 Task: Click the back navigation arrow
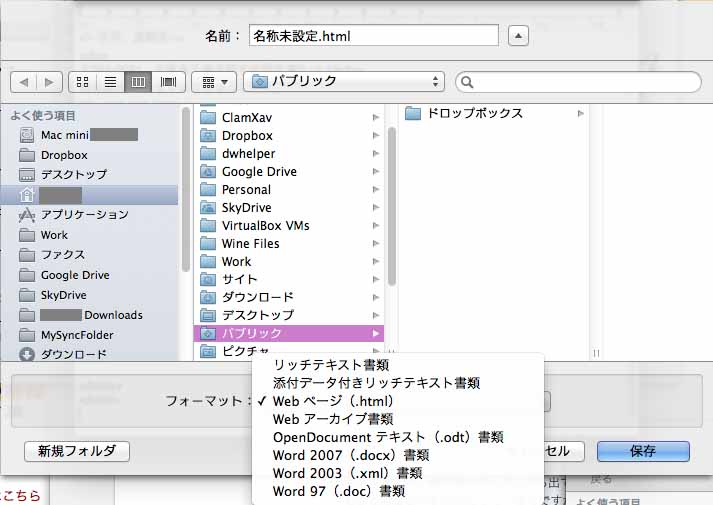tap(24, 82)
